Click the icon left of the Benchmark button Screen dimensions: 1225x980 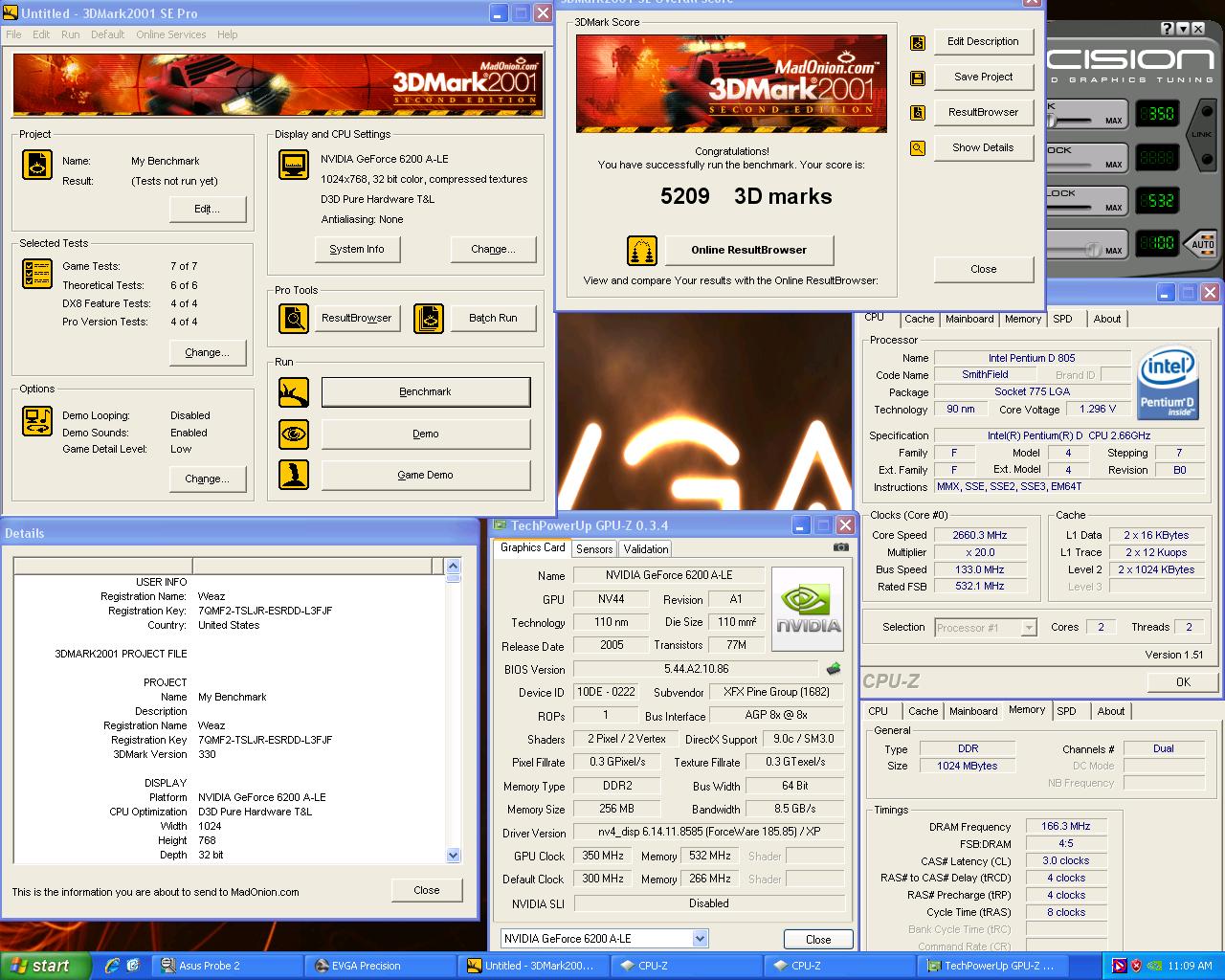(294, 391)
